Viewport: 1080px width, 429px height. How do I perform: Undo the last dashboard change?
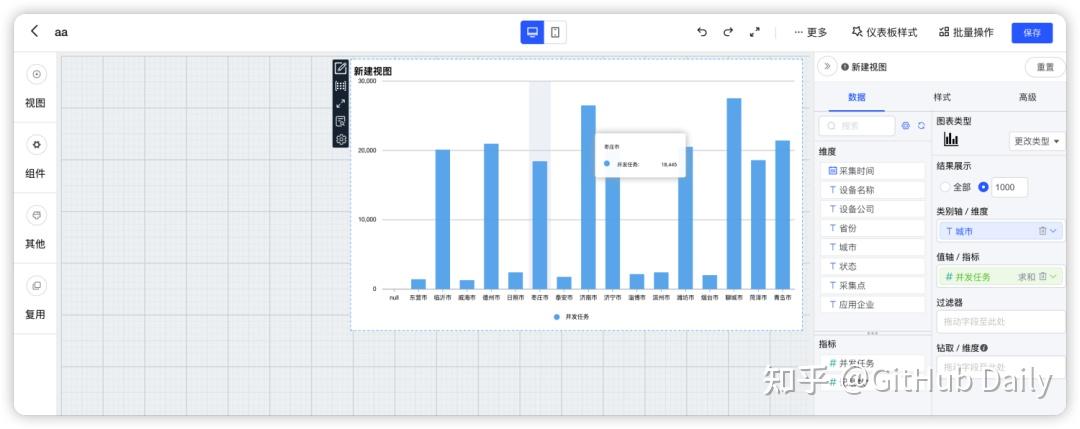(x=702, y=32)
